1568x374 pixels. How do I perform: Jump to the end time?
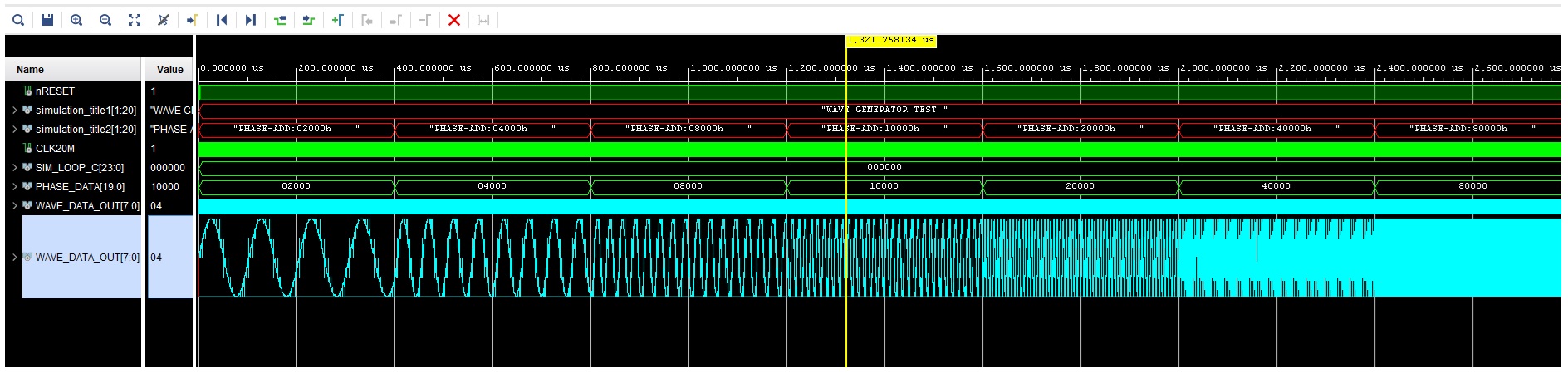click(x=250, y=20)
